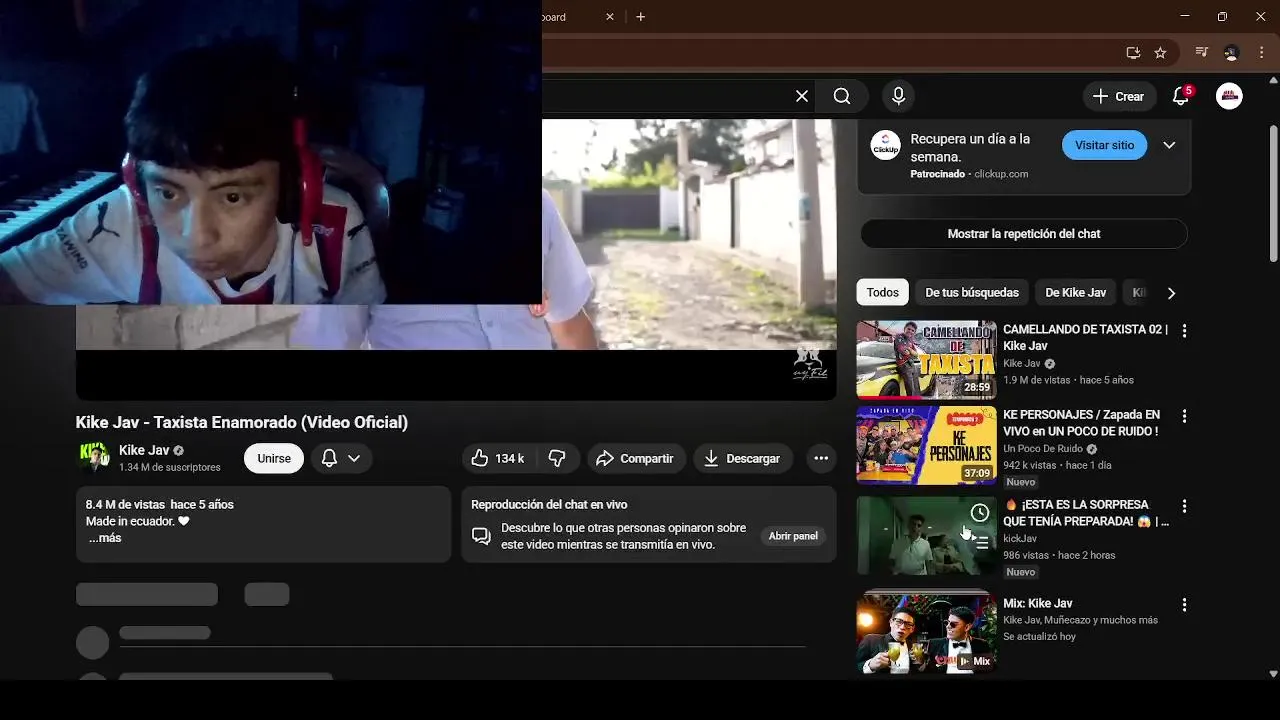Image resolution: width=1280 pixels, height=720 pixels.
Task: Open a new browser tab
Action: click(641, 17)
